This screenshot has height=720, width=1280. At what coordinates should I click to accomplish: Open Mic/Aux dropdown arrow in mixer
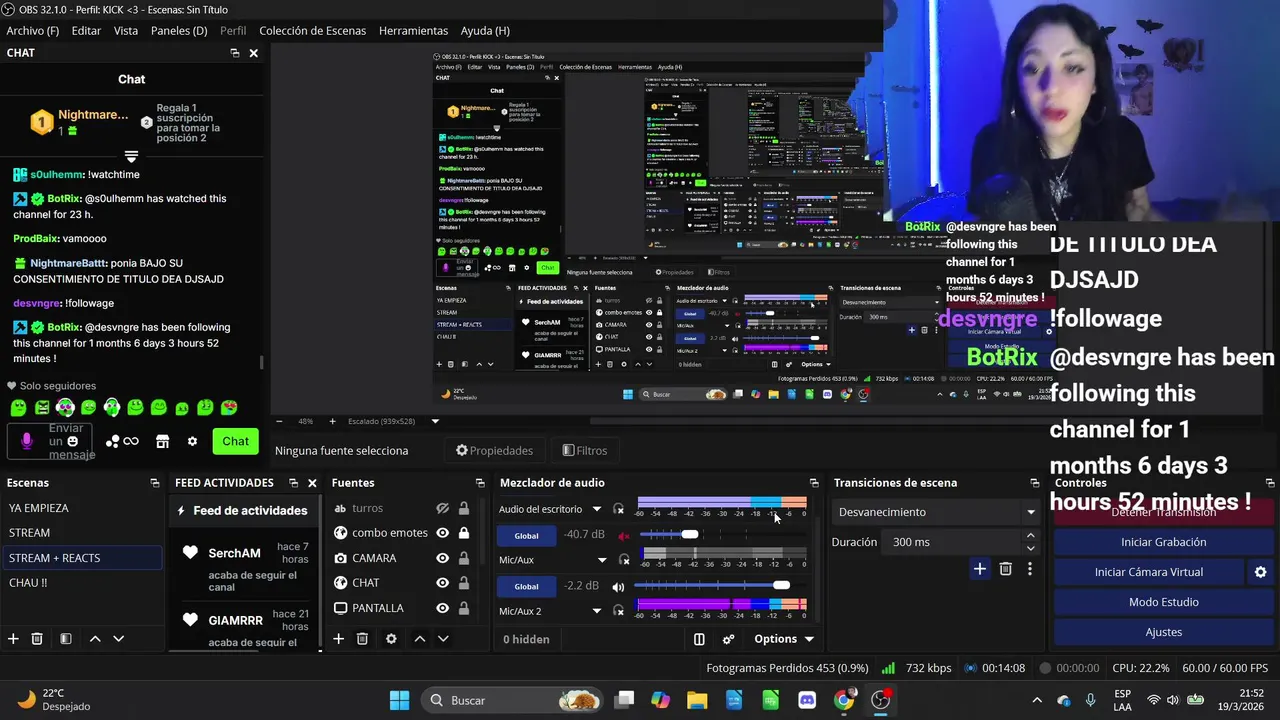click(x=602, y=560)
